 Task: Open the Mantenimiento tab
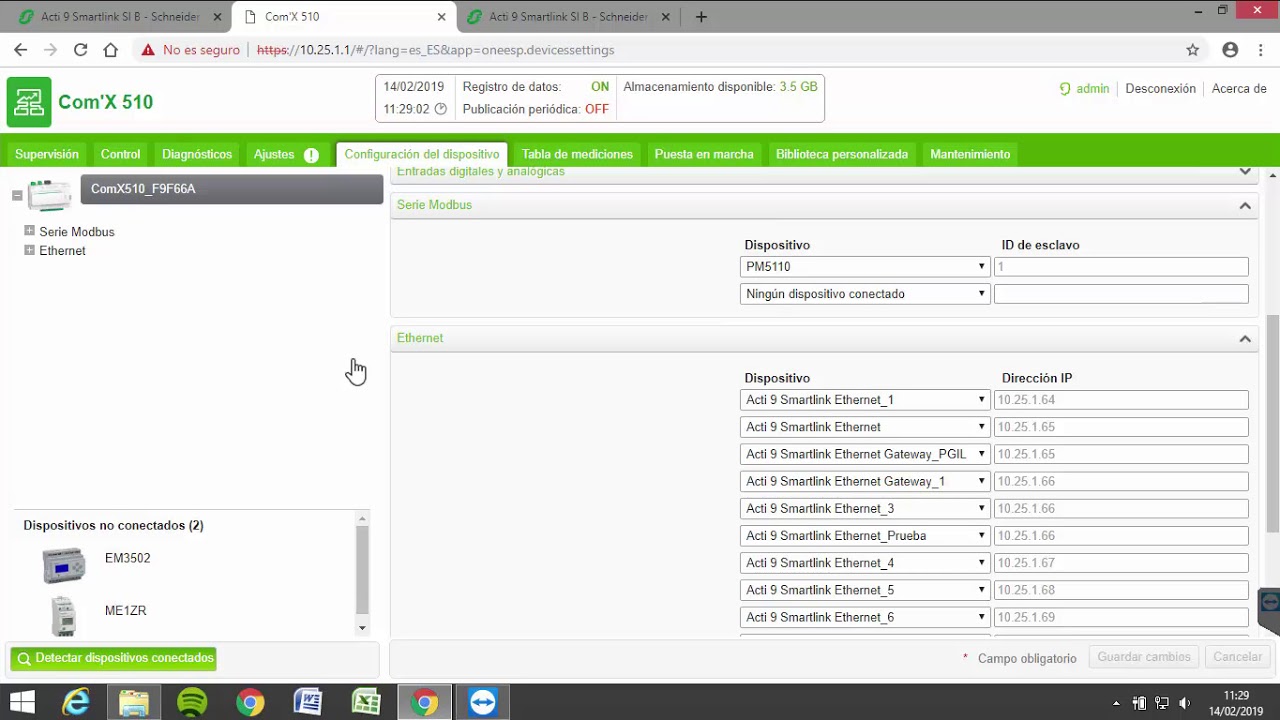coord(970,154)
